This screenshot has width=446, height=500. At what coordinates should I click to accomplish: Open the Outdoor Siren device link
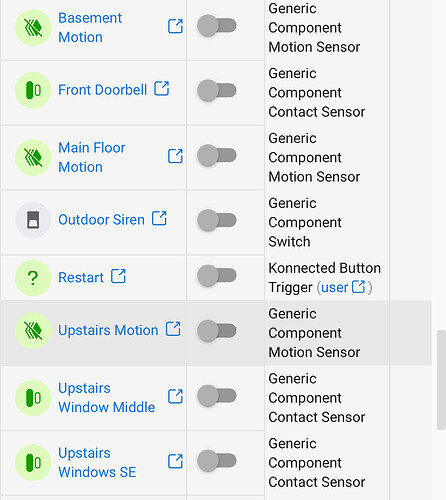pyautogui.click(x=101, y=220)
